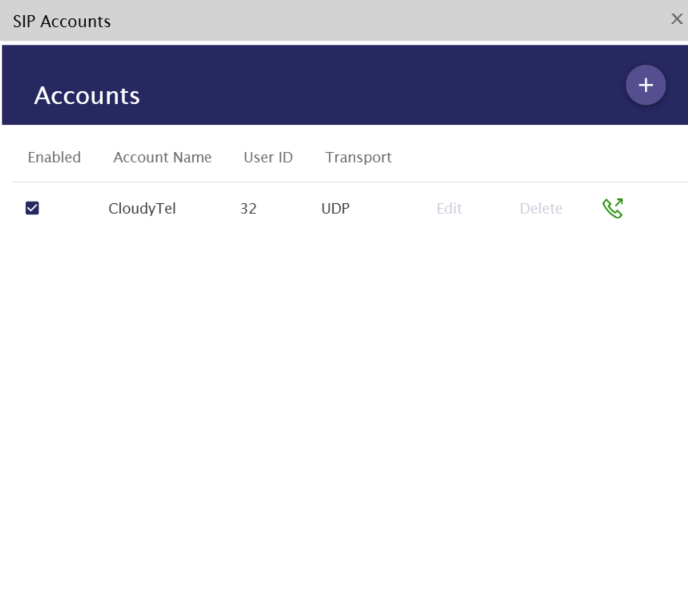The height and width of the screenshot is (589, 688).
Task: Click the Transport column header
Action: (x=358, y=157)
